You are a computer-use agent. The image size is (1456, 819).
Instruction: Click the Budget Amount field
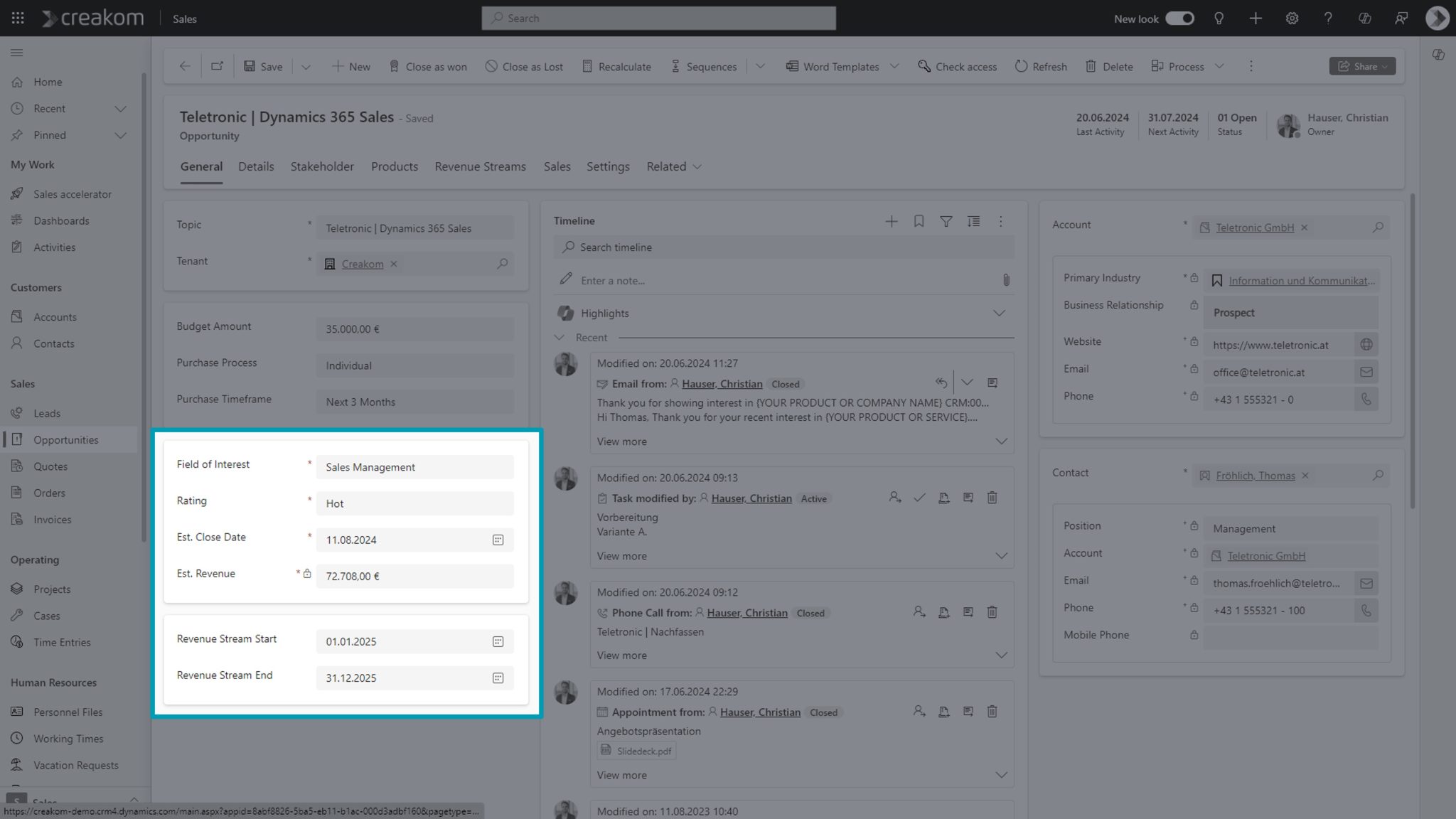coord(414,329)
